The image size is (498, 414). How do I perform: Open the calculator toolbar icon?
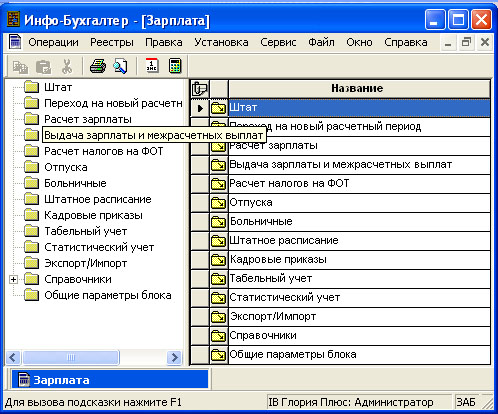click(175, 66)
